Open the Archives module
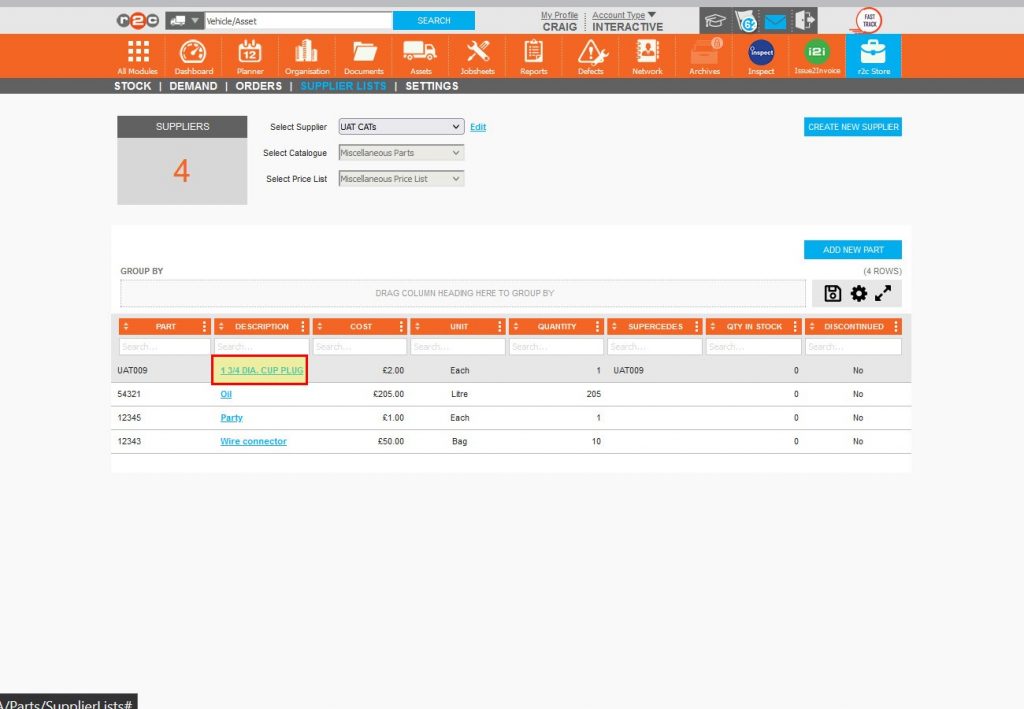The image size is (1024, 709). [x=704, y=55]
